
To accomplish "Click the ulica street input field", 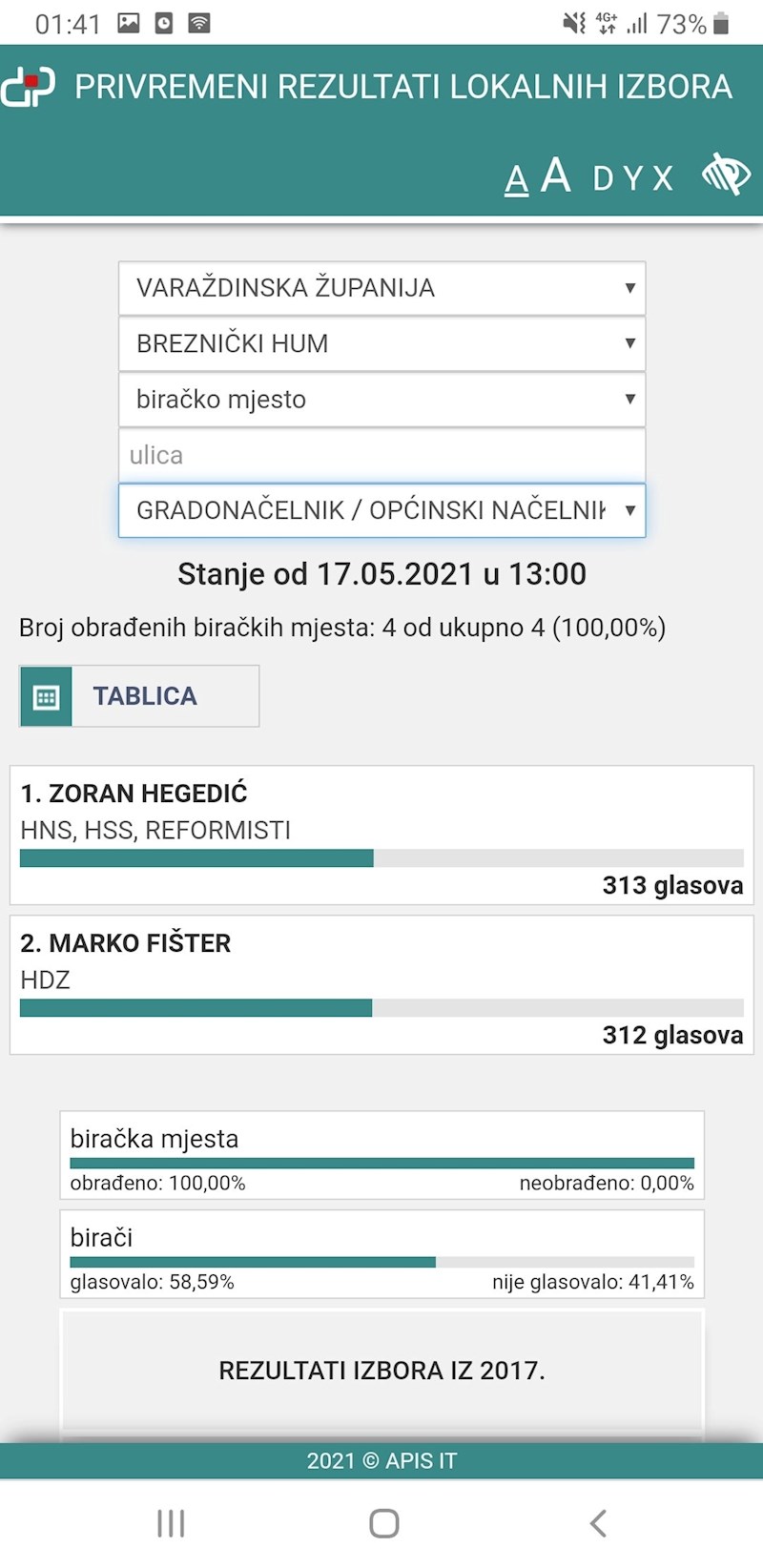I will click(381, 455).
